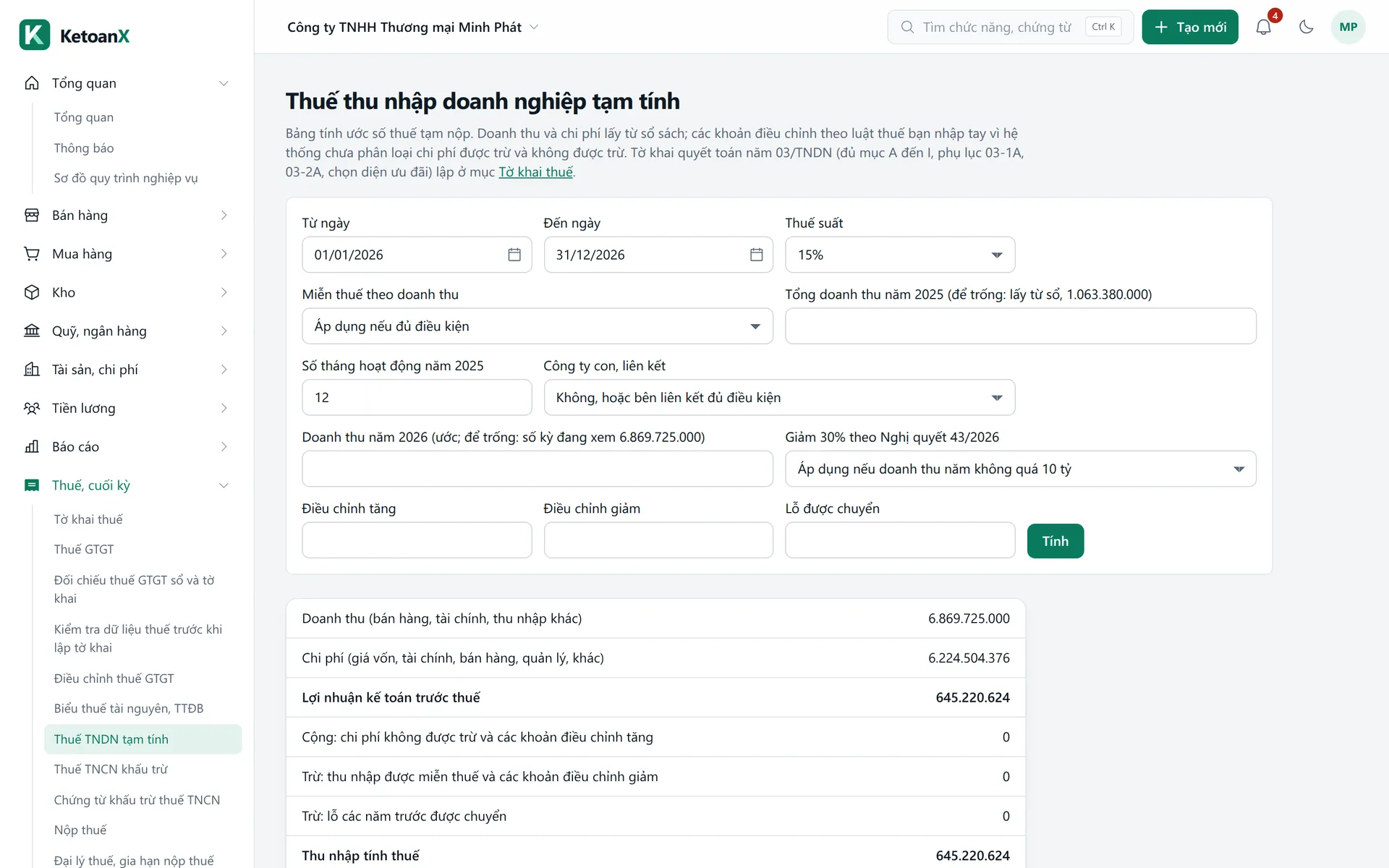Click the Kho box icon
Viewport: 1389px width, 868px height.
(32, 292)
